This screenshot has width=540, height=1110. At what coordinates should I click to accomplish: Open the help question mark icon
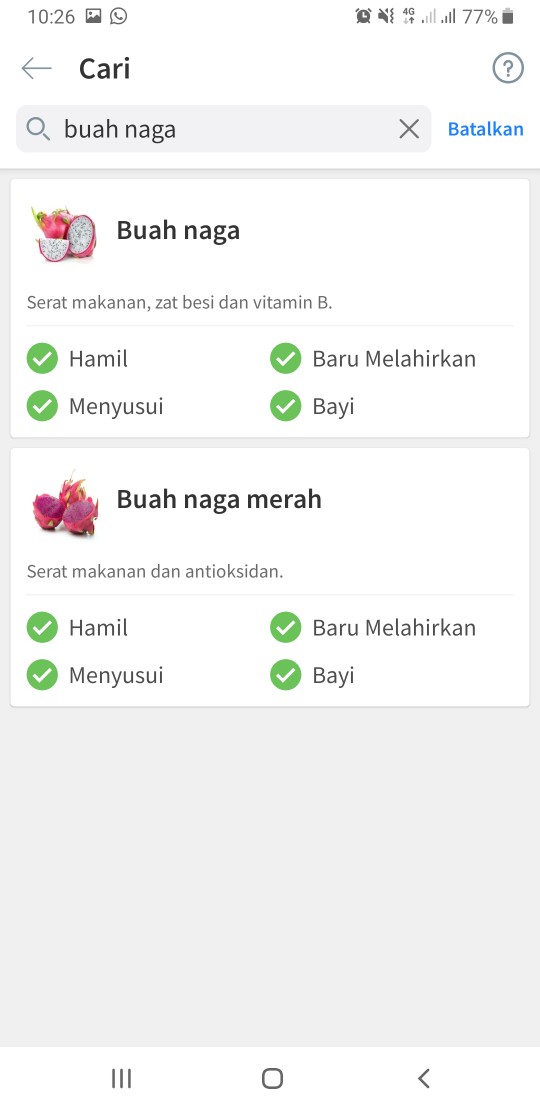pyautogui.click(x=507, y=69)
